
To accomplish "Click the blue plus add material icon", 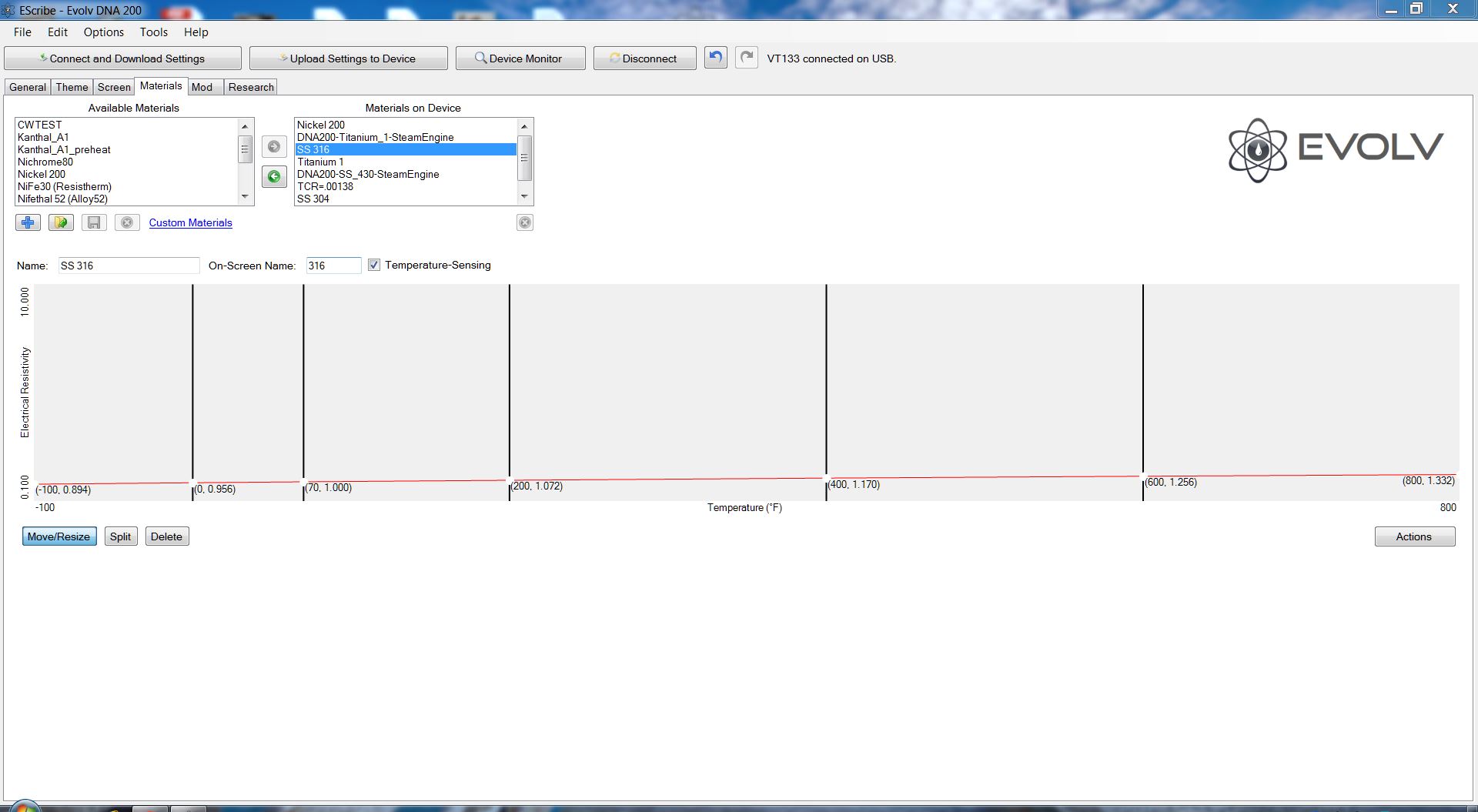I will click(28, 222).
